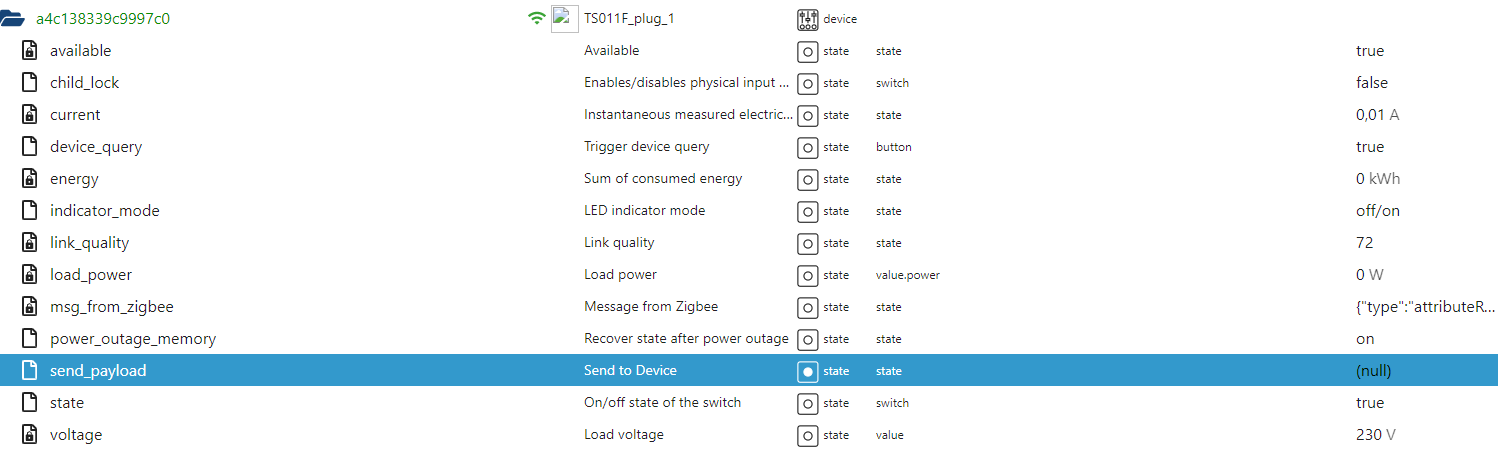Click the green Wi-Fi connection status icon
The image size is (1498, 453).
537,18
